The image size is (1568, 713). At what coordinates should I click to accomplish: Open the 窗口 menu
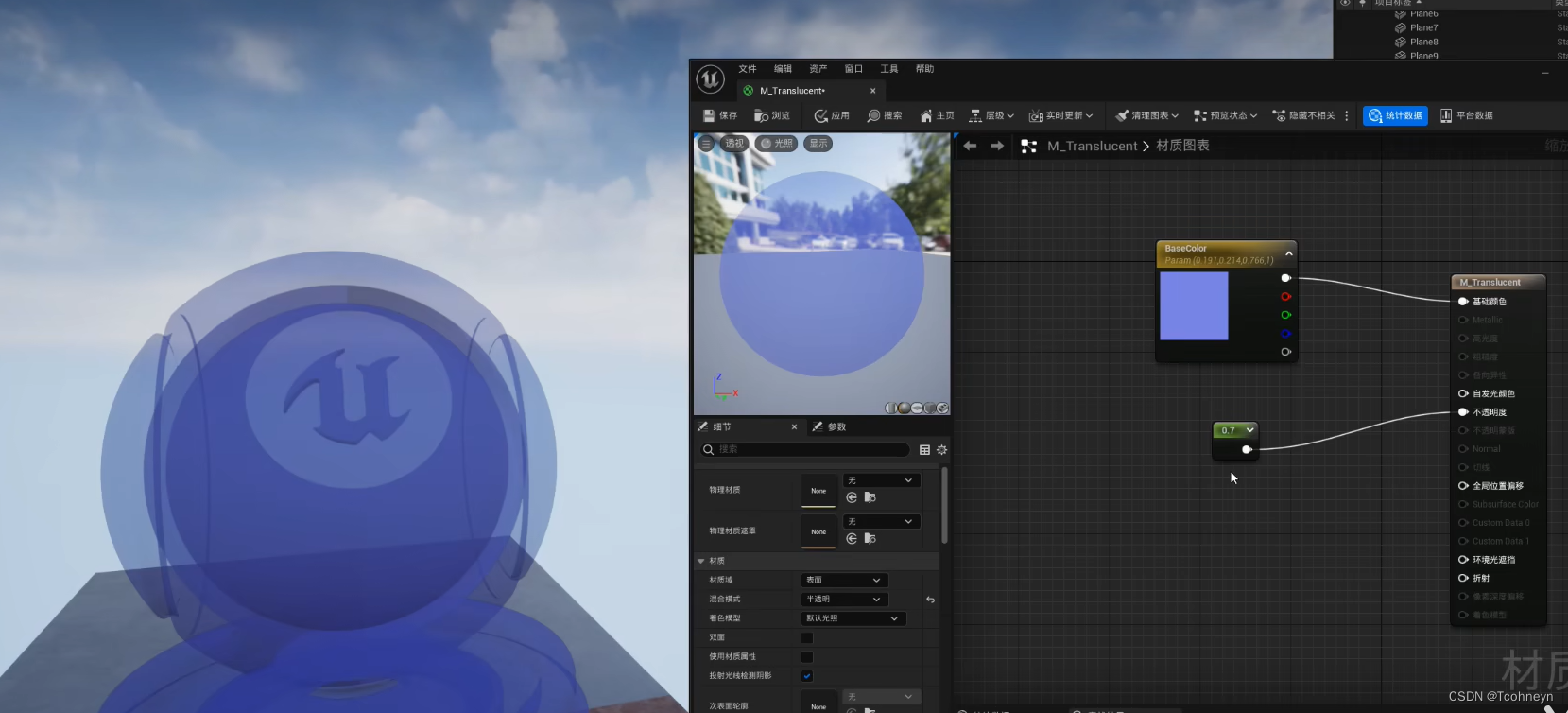coord(854,69)
